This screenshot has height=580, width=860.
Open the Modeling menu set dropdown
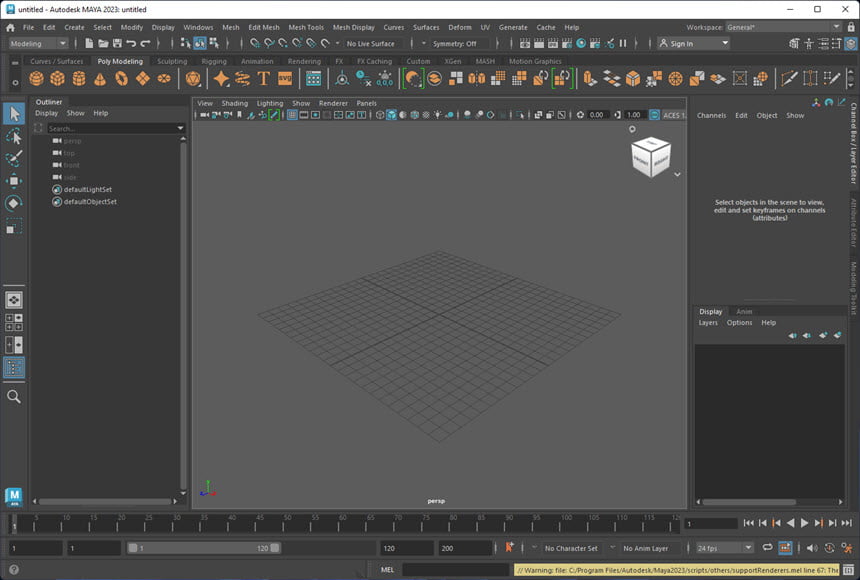38,43
